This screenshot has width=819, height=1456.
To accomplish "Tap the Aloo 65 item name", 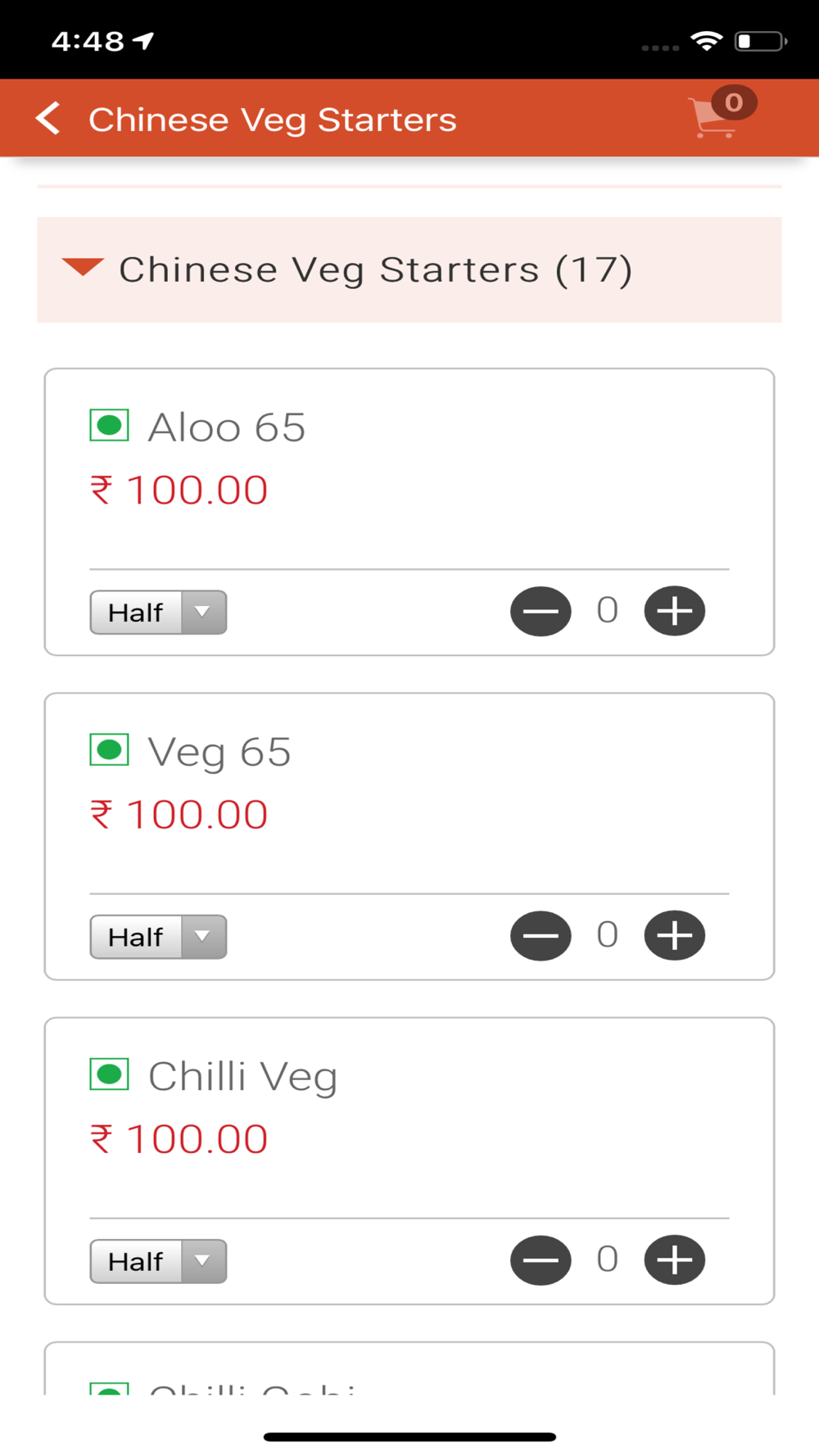I will point(226,427).
